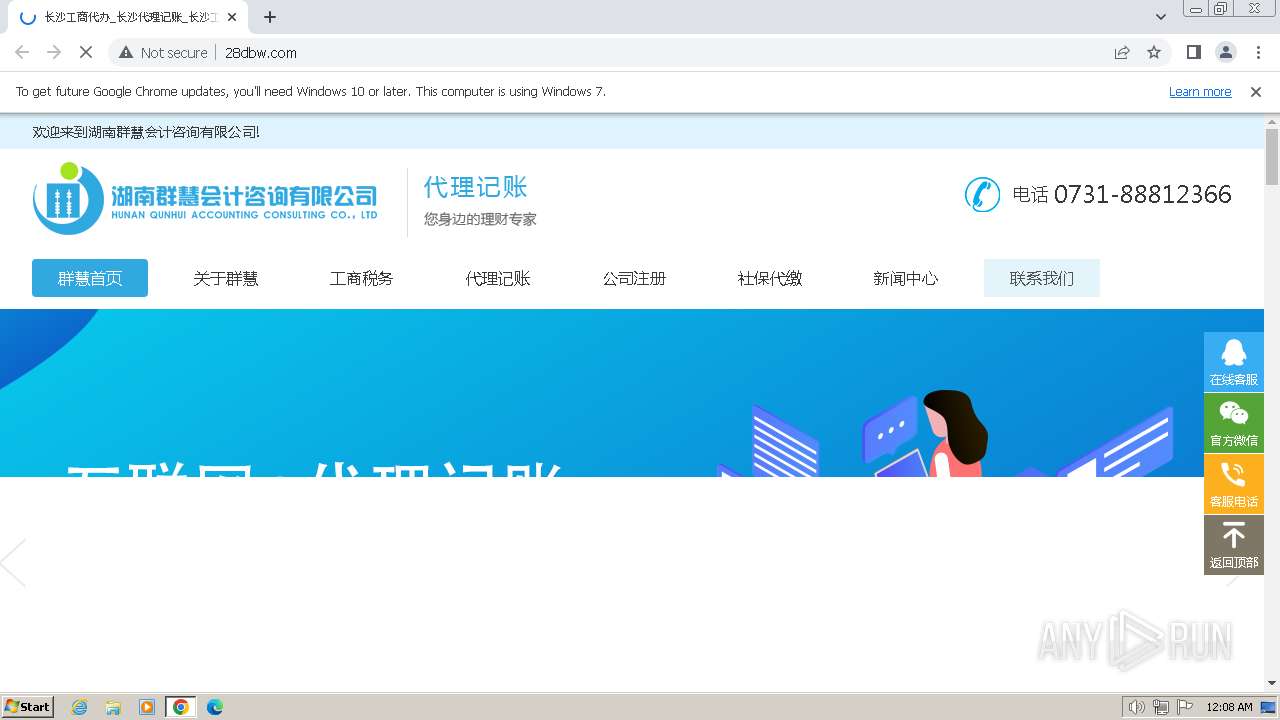Open the 代理记账 menu item
Viewport: 1280px width, 720px height.
click(x=498, y=278)
